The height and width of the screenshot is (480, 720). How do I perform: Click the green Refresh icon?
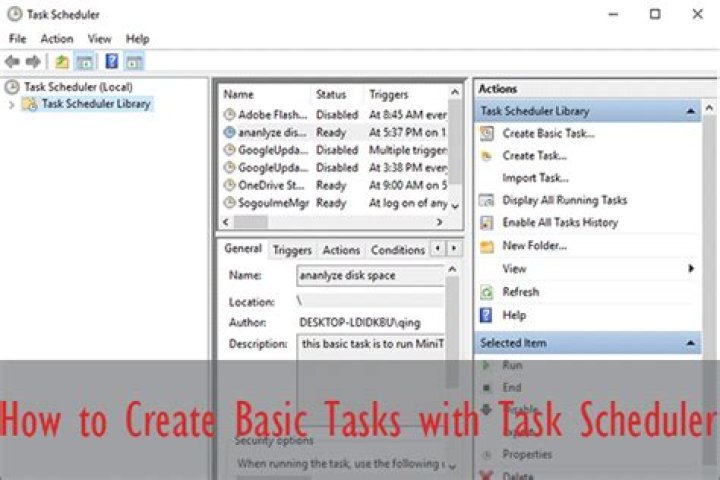487,292
